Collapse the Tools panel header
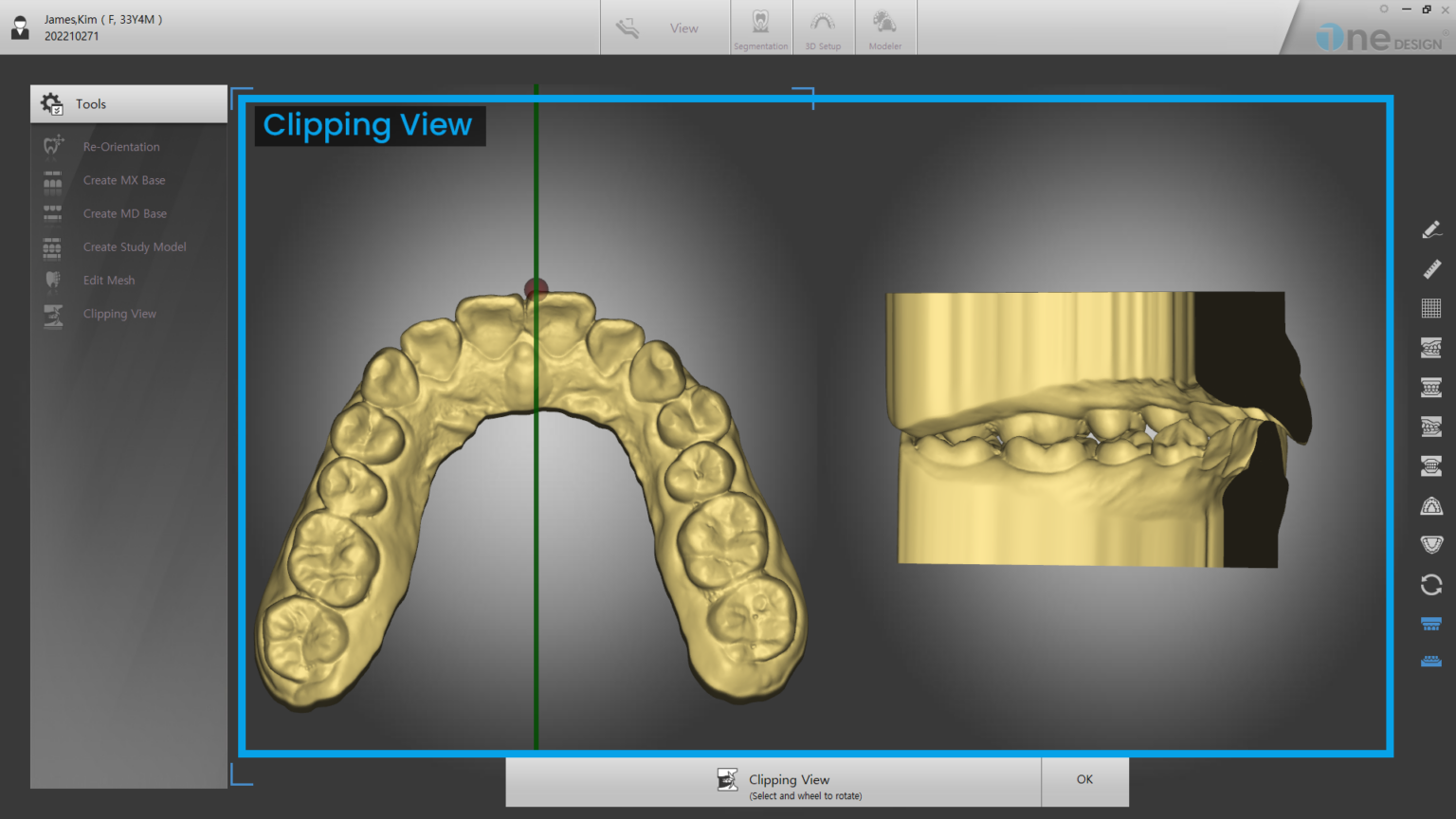The width and height of the screenshot is (1456, 819). click(x=128, y=103)
